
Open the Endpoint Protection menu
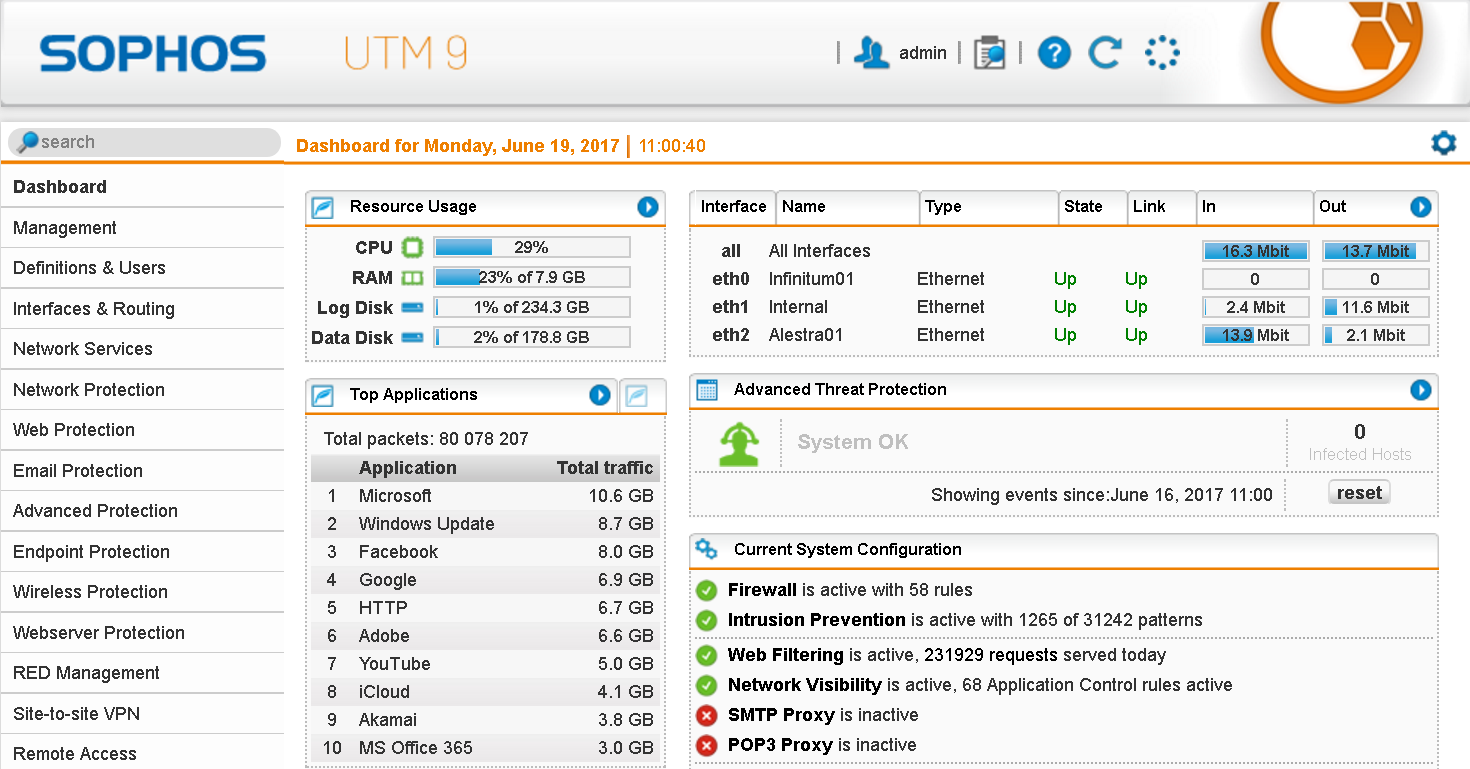coord(142,552)
